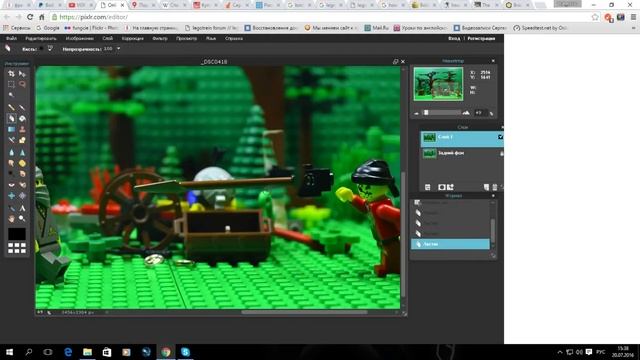Image resolution: width=640 pixels, height=360 pixels.
Task: Click the Регистрация link
Action: [x=481, y=38]
